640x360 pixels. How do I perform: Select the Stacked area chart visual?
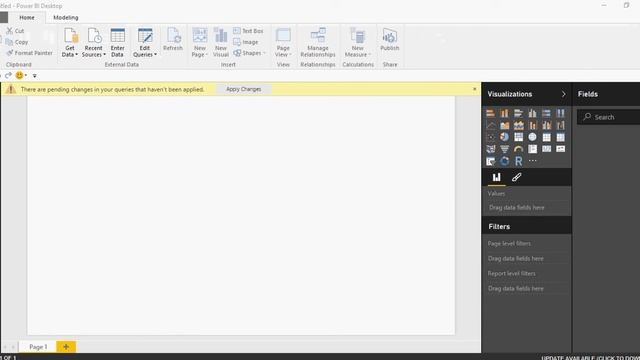[x=518, y=125]
